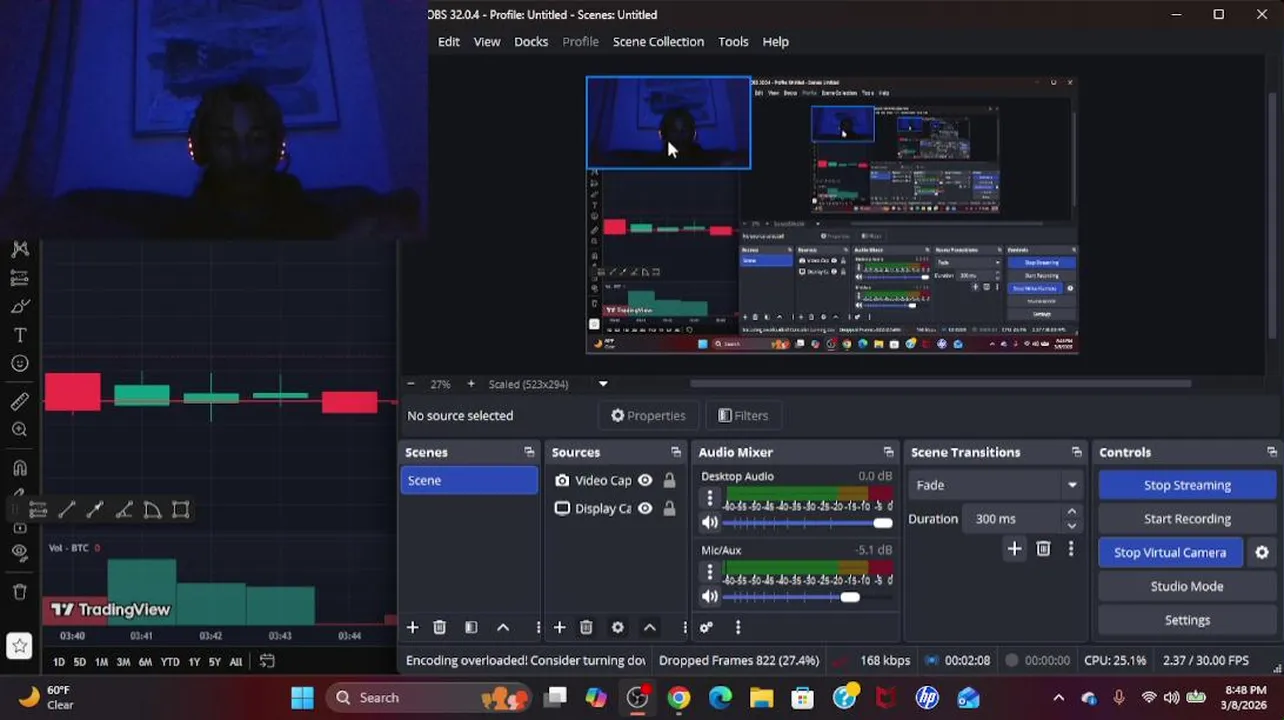Image resolution: width=1284 pixels, height=720 pixels.
Task: Adjust the Desktop Audio volume slider
Action: tap(808, 523)
